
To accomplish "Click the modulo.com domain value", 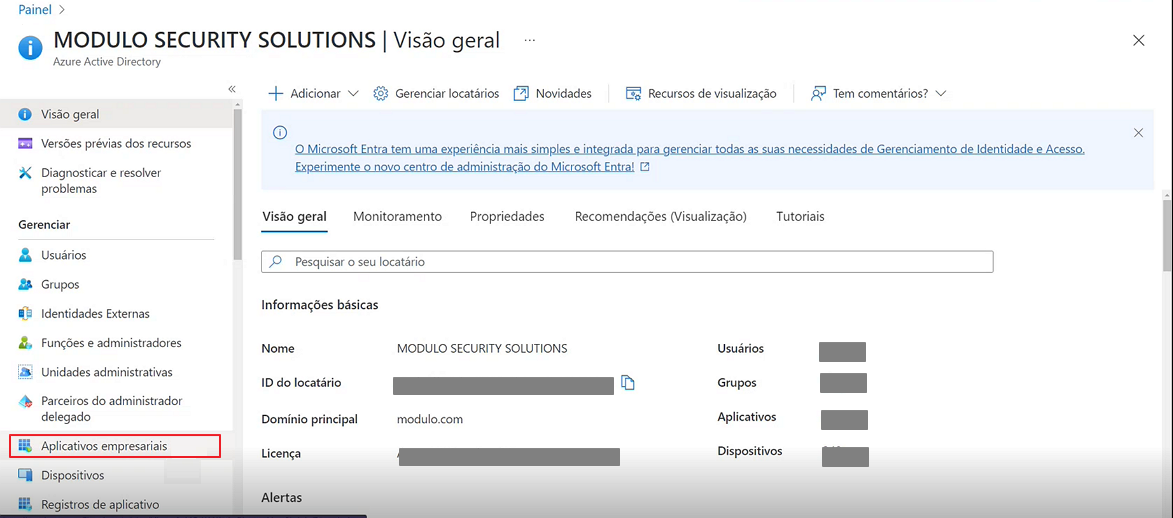I will (x=430, y=419).
